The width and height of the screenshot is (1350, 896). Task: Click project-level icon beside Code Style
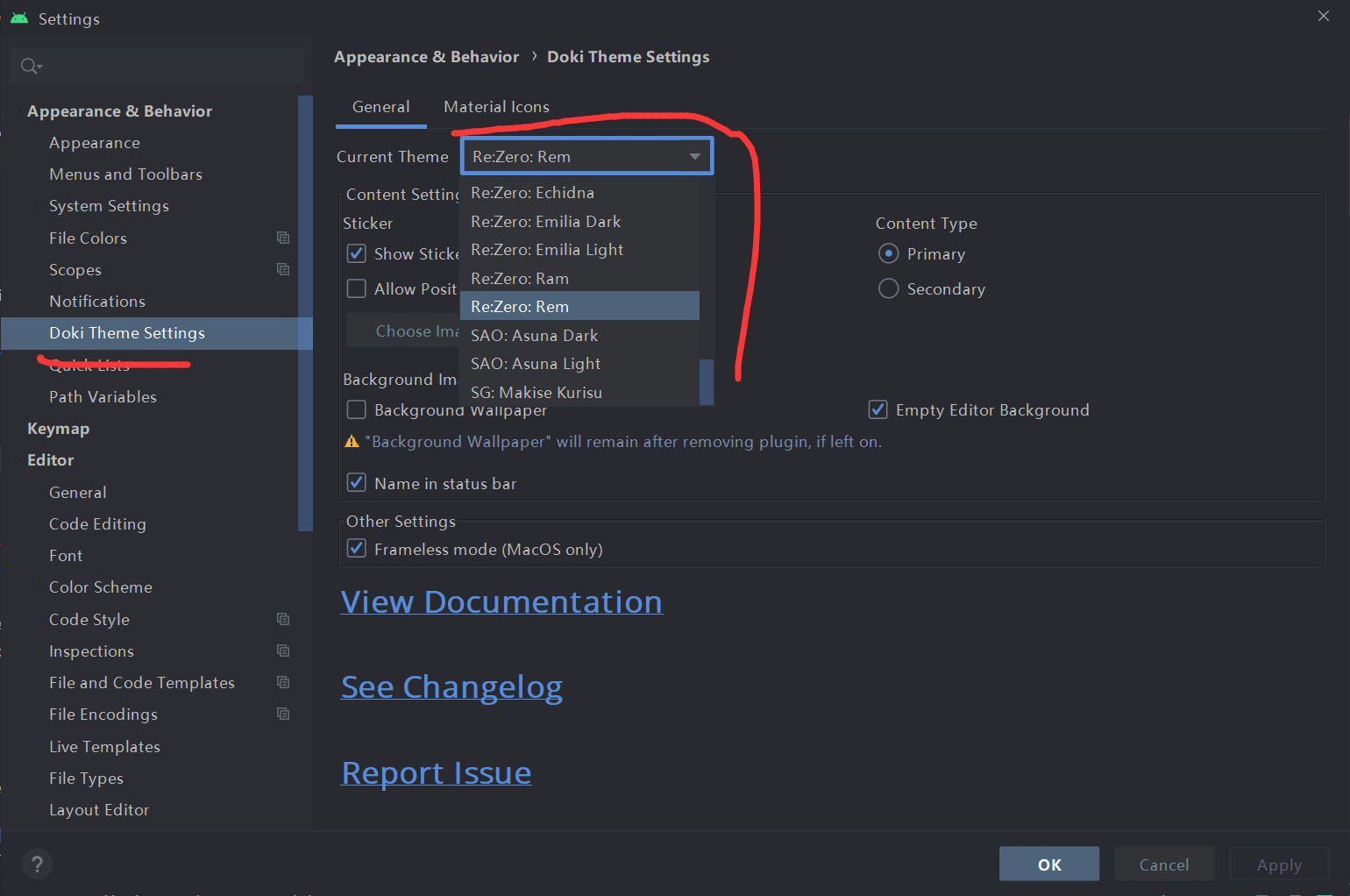[283, 619]
